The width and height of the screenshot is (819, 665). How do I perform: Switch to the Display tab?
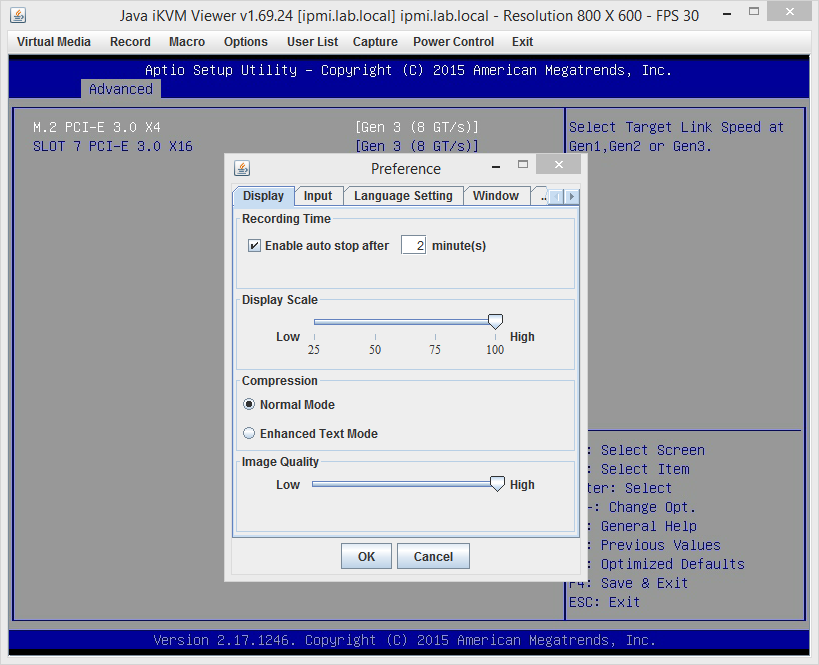(x=263, y=196)
